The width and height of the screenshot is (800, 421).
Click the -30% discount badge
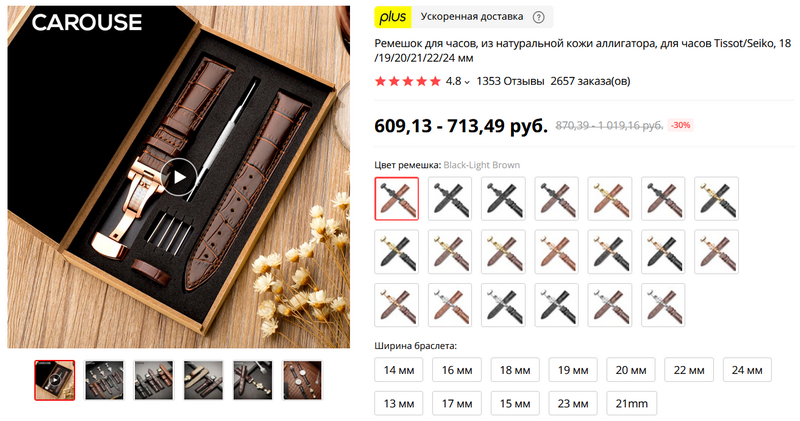pyautogui.click(x=681, y=125)
